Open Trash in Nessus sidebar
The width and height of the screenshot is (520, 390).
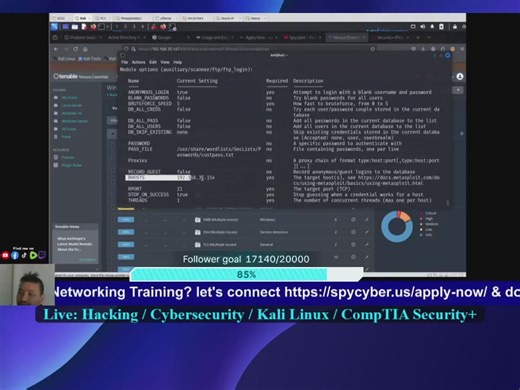click(x=66, y=137)
